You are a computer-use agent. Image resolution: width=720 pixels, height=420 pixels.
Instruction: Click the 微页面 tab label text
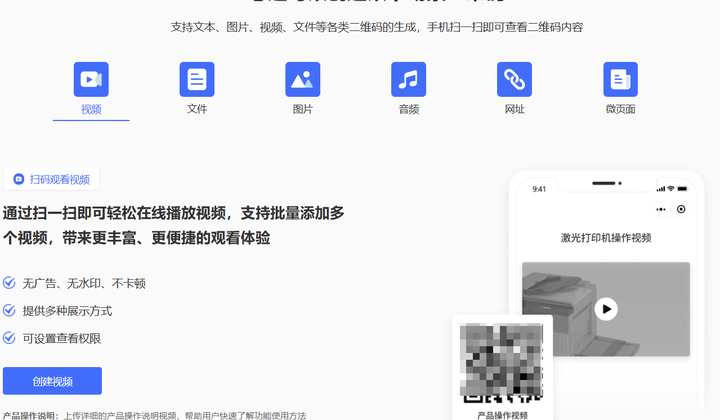(620, 109)
